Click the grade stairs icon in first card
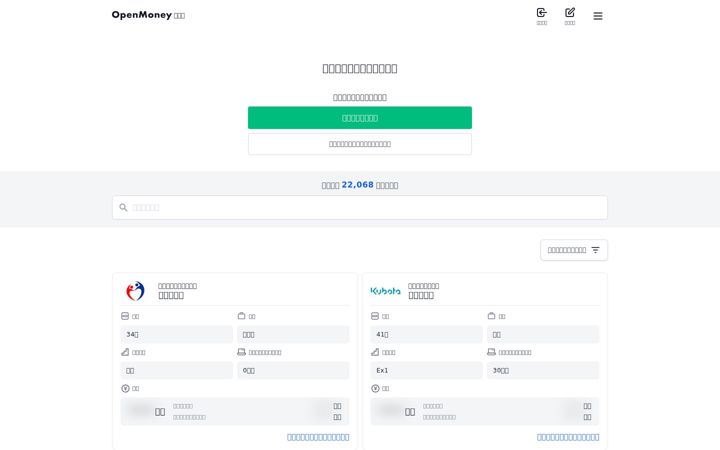 [x=125, y=352]
